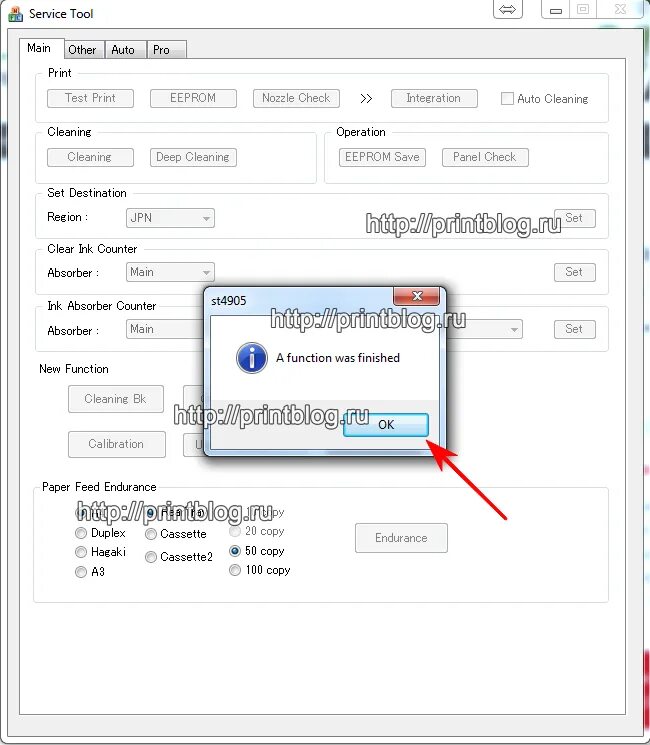
Task: Click the EEPROM print button
Action: click(193, 98)
